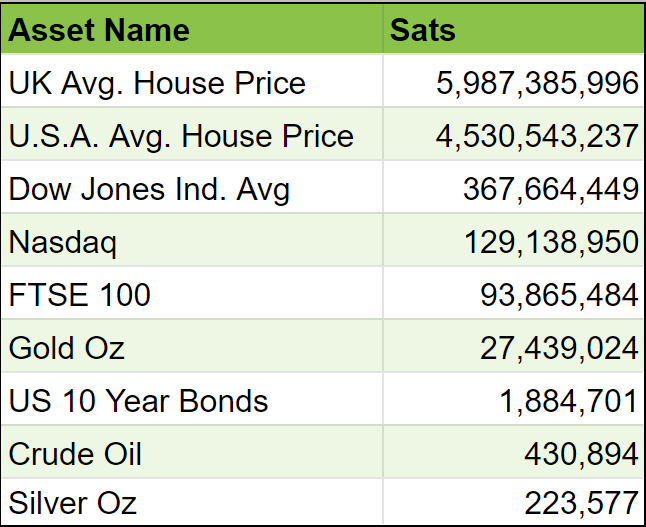The width and height of the screenshot is (646, 527).
Task: Select the cell containing 129,138,950
Action: click(550, 242)
